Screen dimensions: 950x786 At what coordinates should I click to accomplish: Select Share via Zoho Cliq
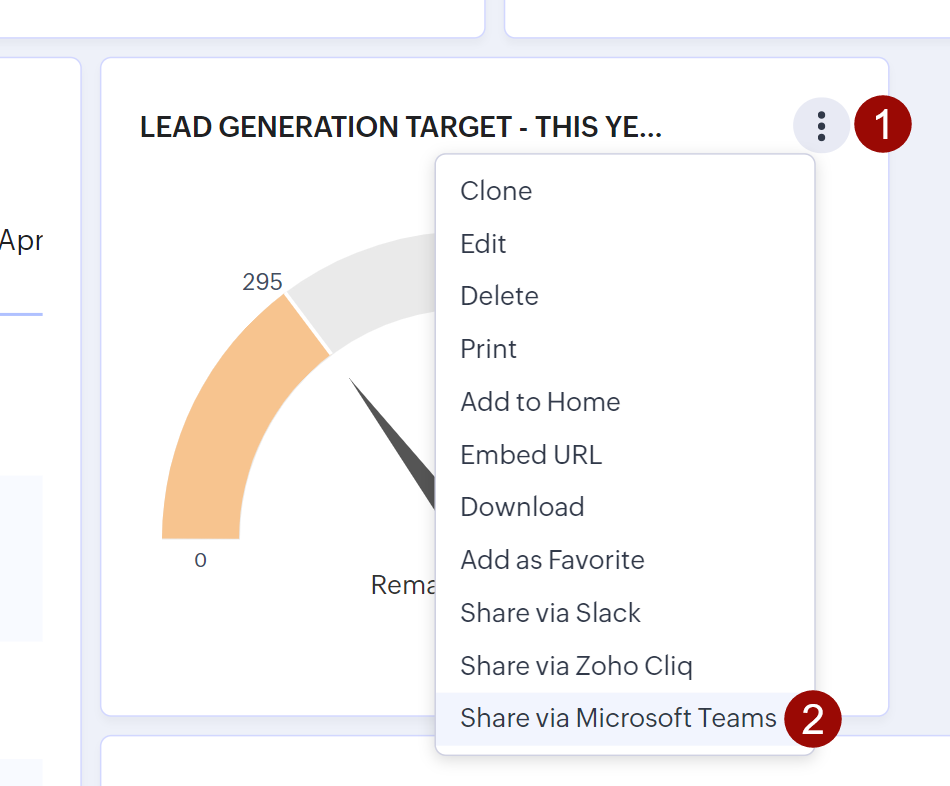576,666
